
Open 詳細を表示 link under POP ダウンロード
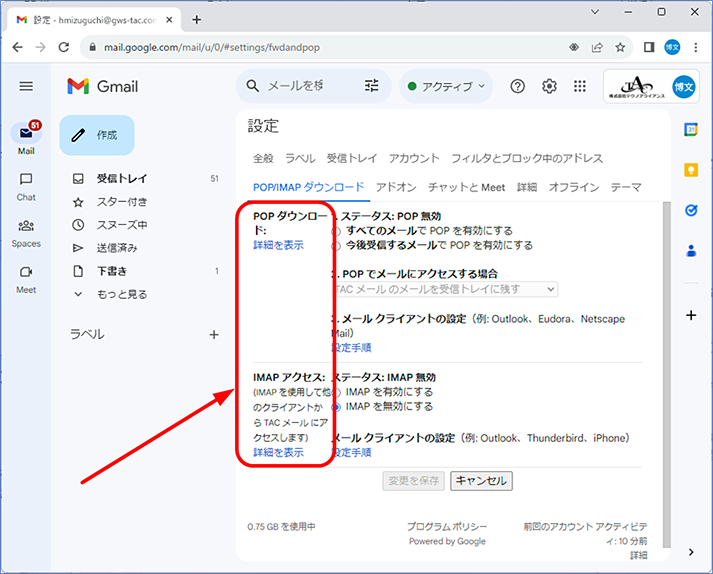(x=278, y=245)
